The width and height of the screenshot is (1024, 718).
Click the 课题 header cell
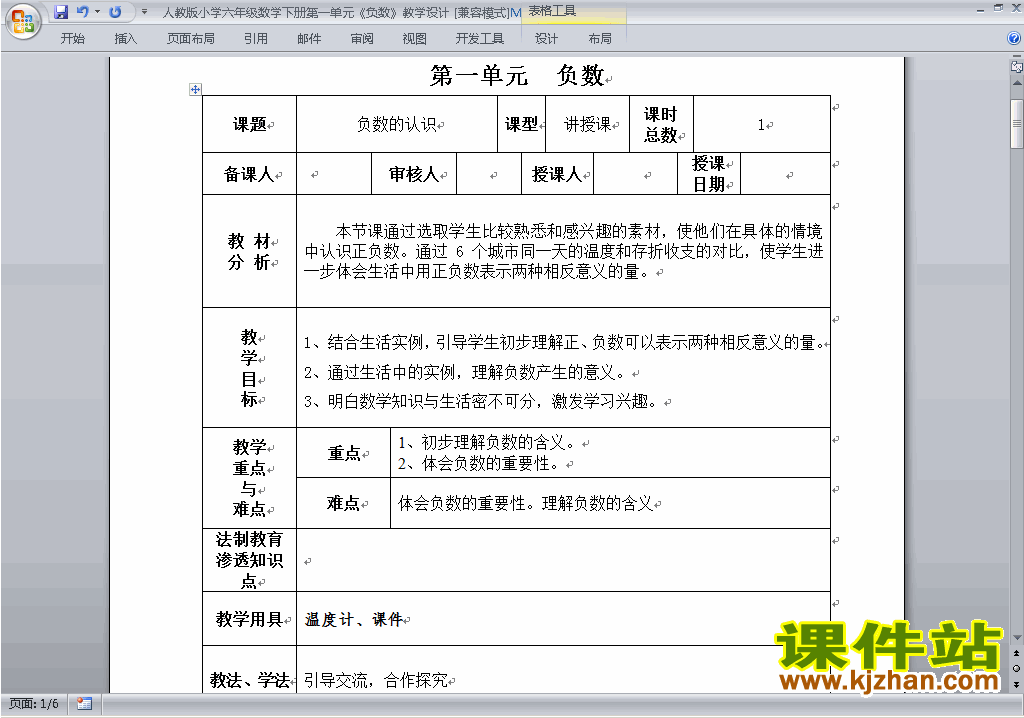coord(249,124)
